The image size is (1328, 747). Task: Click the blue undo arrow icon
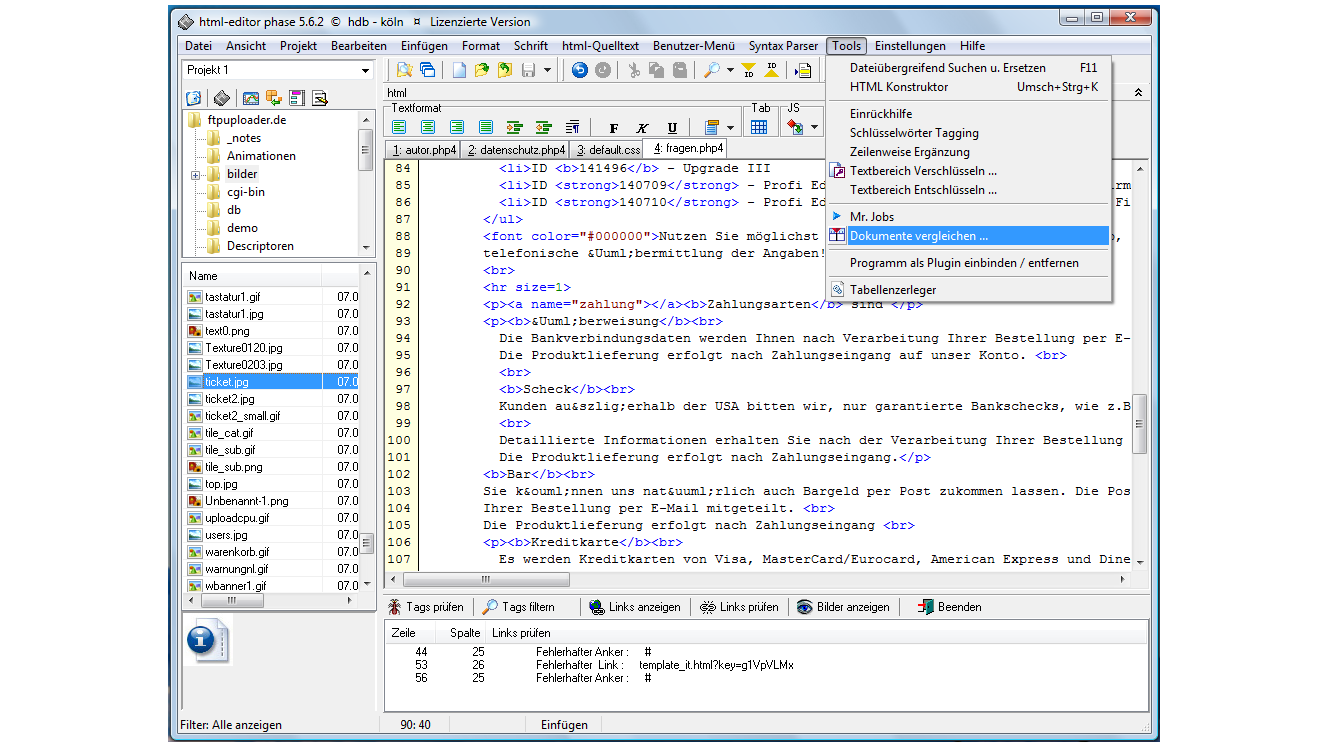coord(580,70)
